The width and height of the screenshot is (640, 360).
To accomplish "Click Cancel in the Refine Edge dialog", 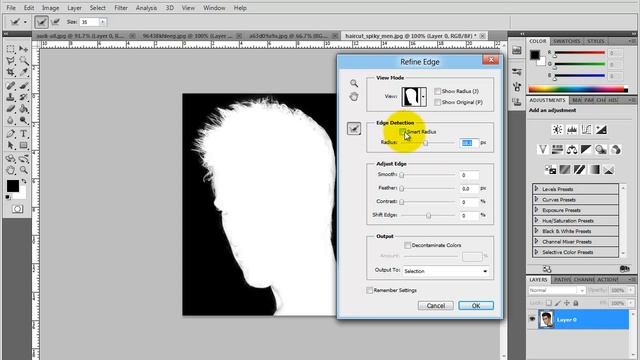I will point(436,306).
